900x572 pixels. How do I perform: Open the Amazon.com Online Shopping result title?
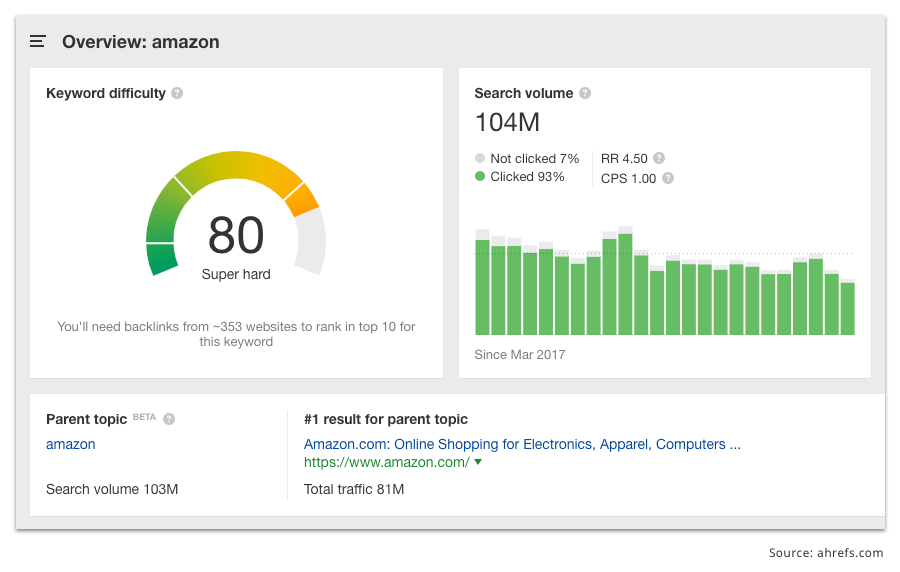click(522, 444)
